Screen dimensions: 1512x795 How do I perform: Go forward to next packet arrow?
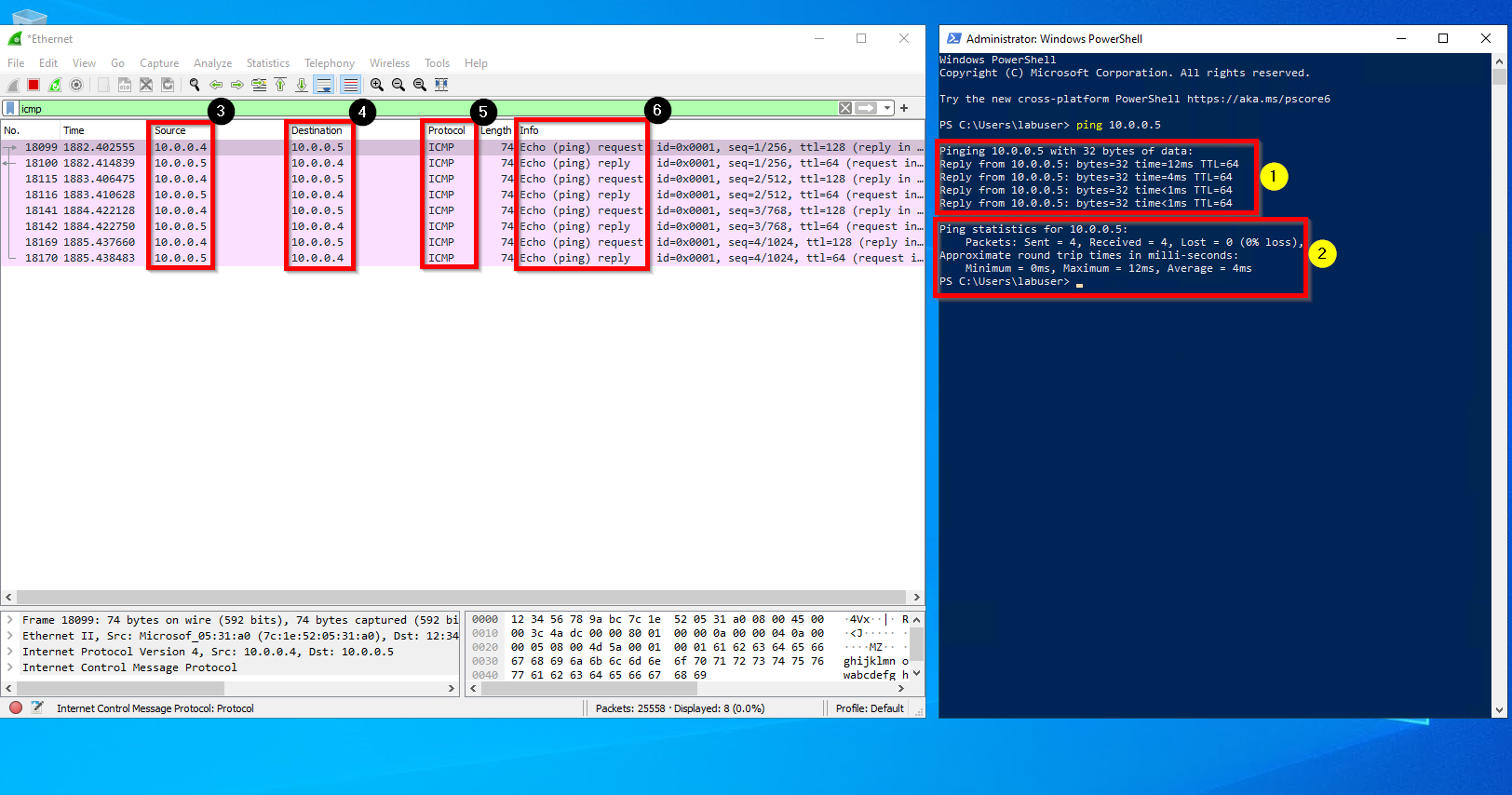[237, 85]
